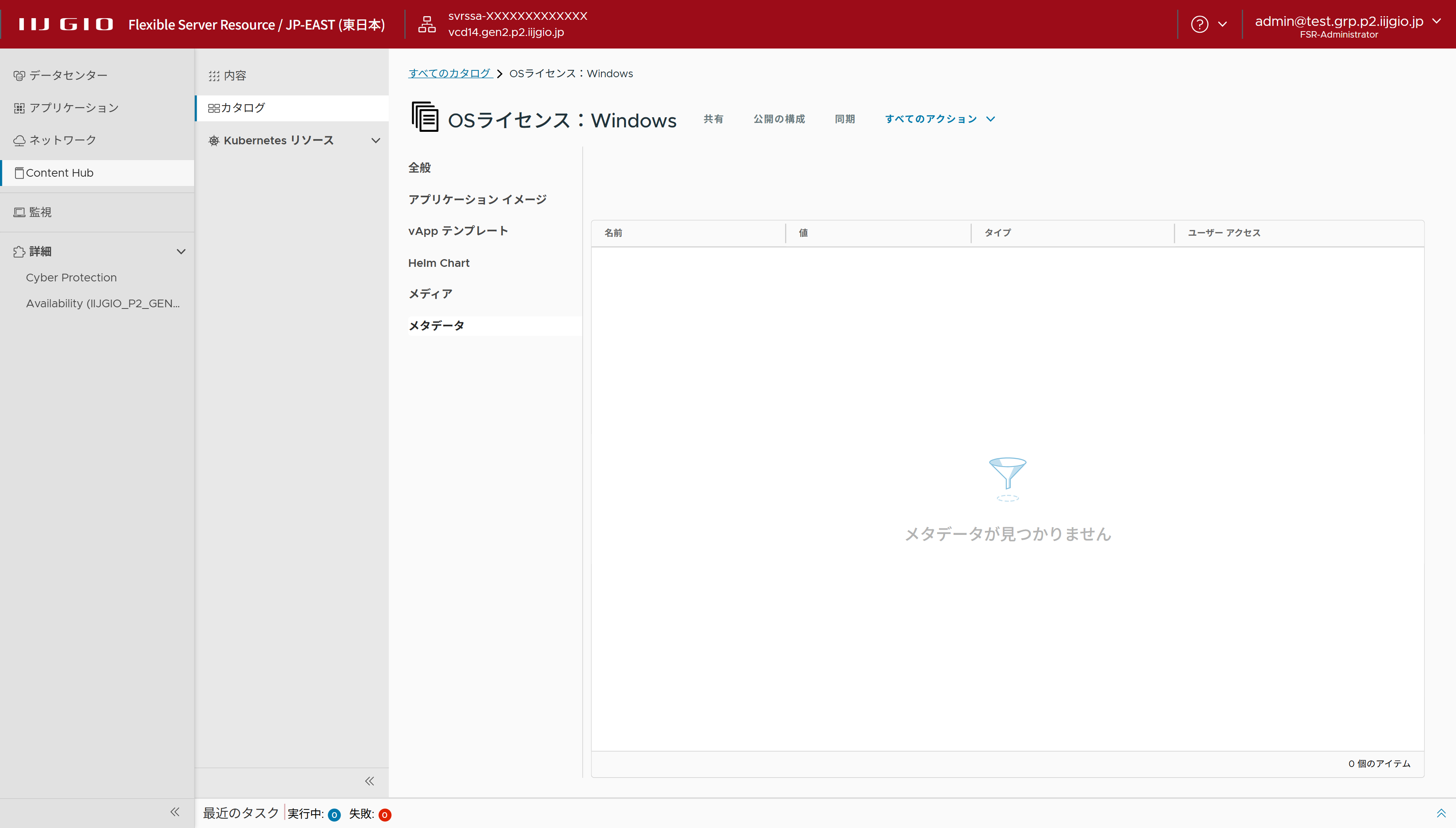Click the organization network icon in header
The width and height of the screenshot is (1456, 828).
coord(427,24)
